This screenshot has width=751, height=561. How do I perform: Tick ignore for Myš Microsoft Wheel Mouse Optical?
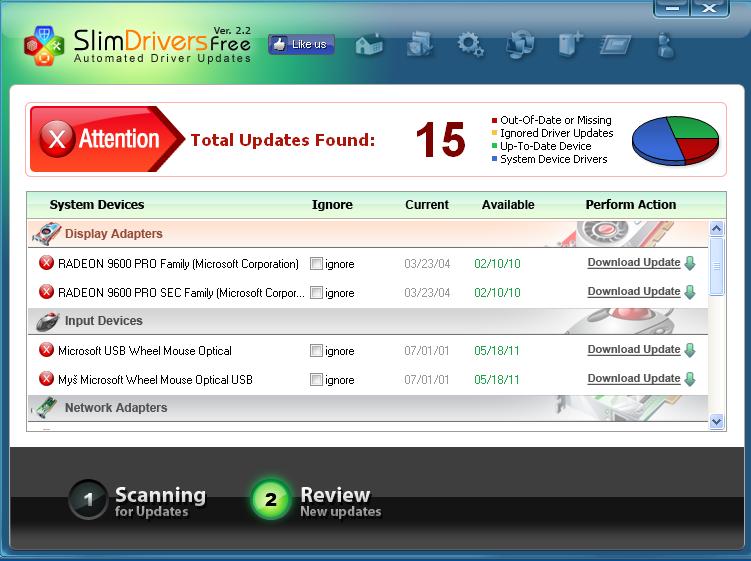click(316, 380)
